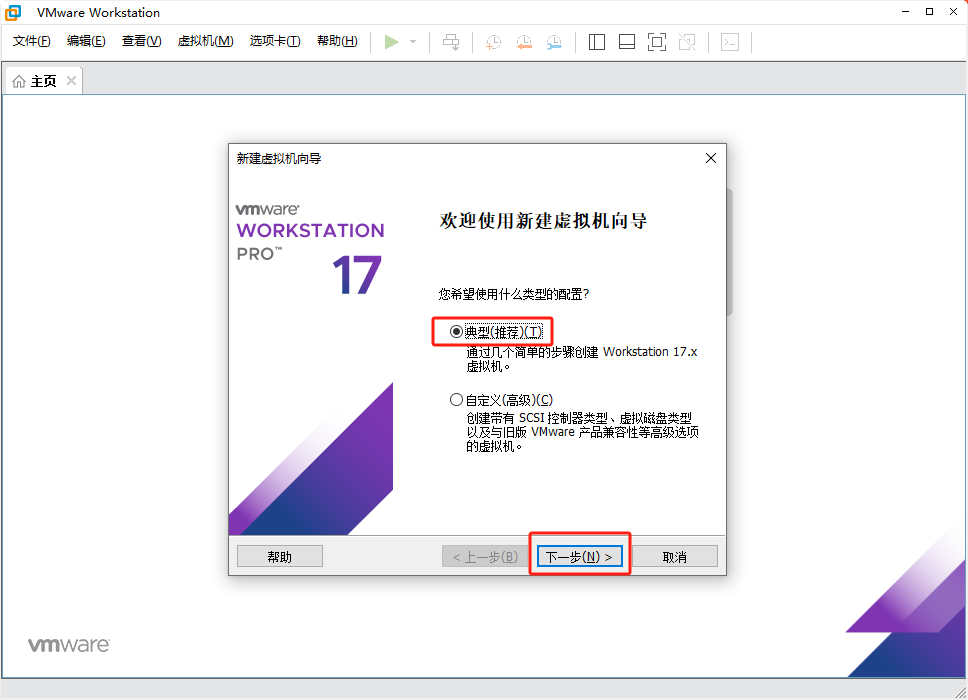Screen dimensions: 968x700
Task: Toggle the thumbnail bar view icon
Action: point(627,42)
